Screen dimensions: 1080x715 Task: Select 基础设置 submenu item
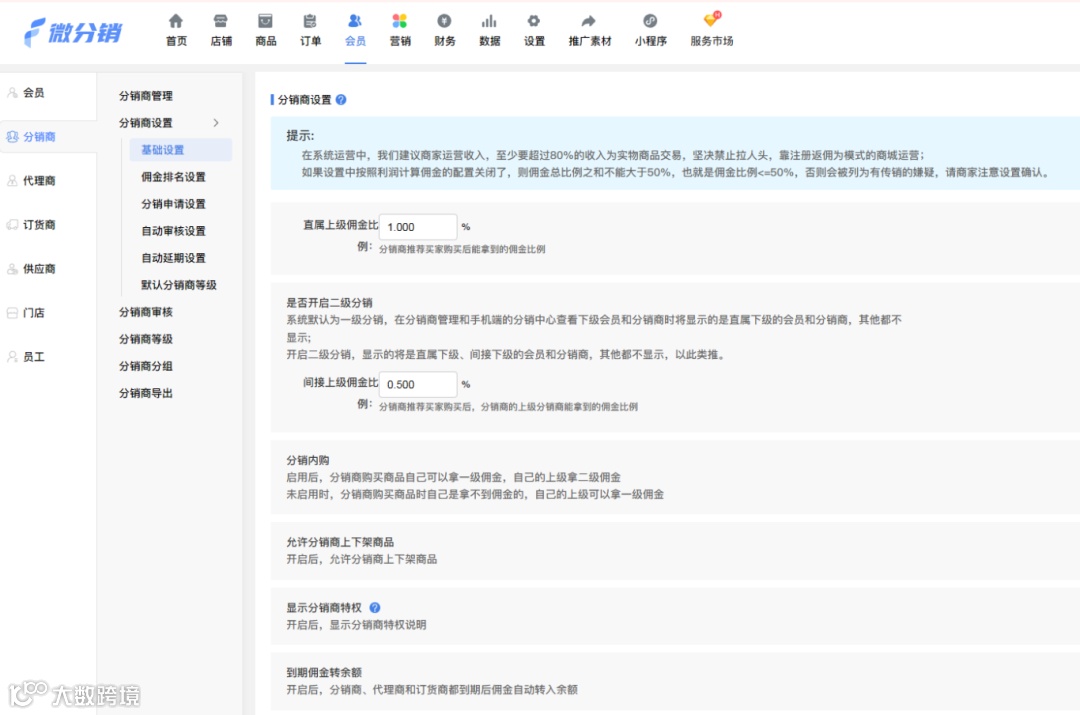[180, 149]
